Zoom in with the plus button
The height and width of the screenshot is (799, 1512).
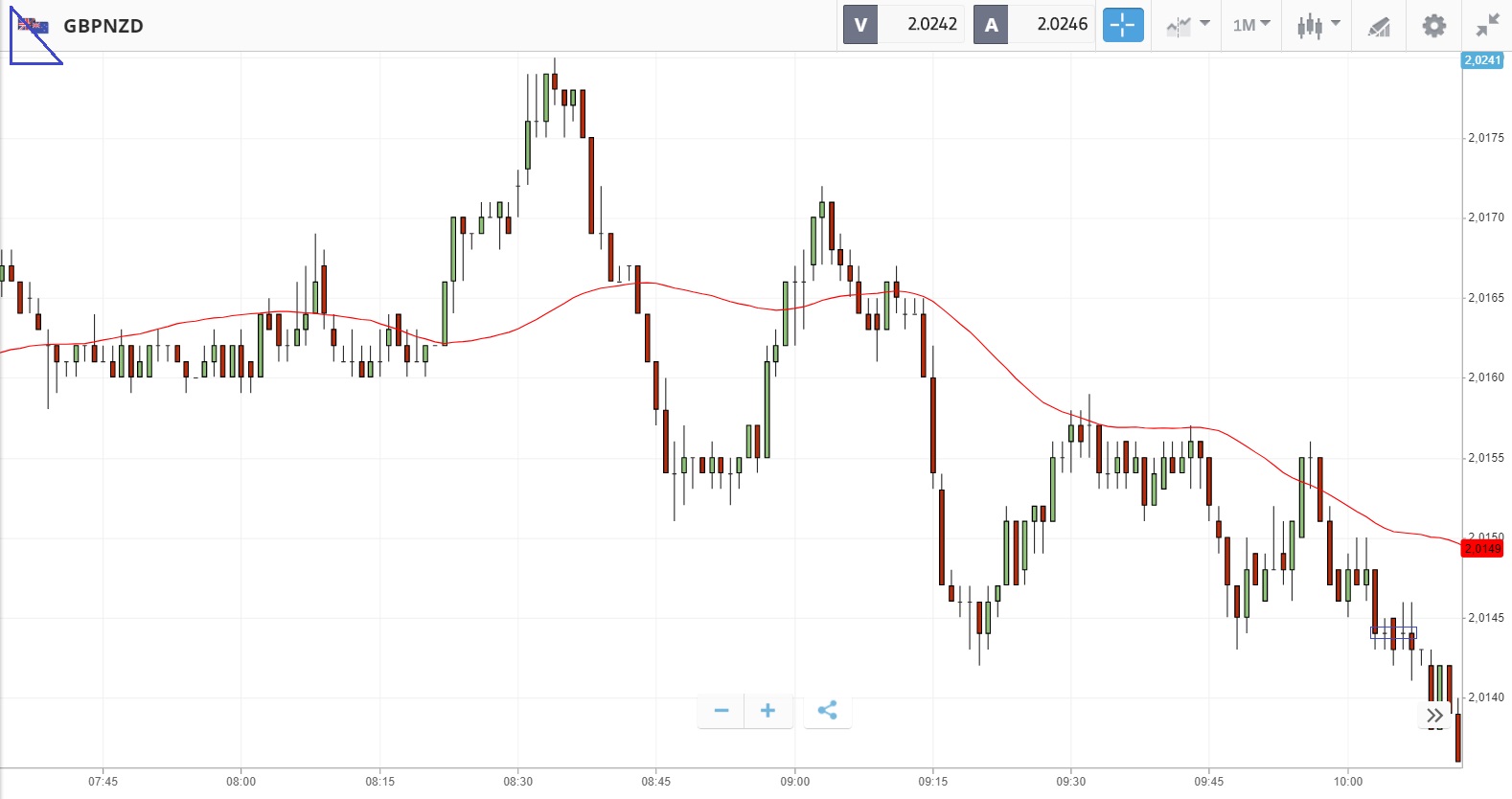click(x=767, y=711)
